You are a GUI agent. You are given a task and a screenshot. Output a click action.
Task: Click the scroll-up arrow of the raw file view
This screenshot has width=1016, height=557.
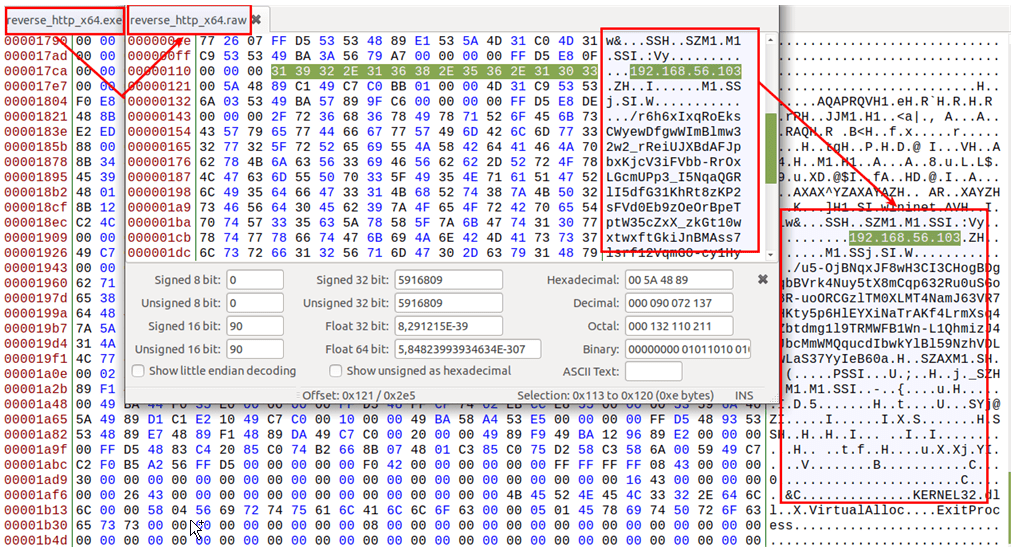[x=770, y=40]
